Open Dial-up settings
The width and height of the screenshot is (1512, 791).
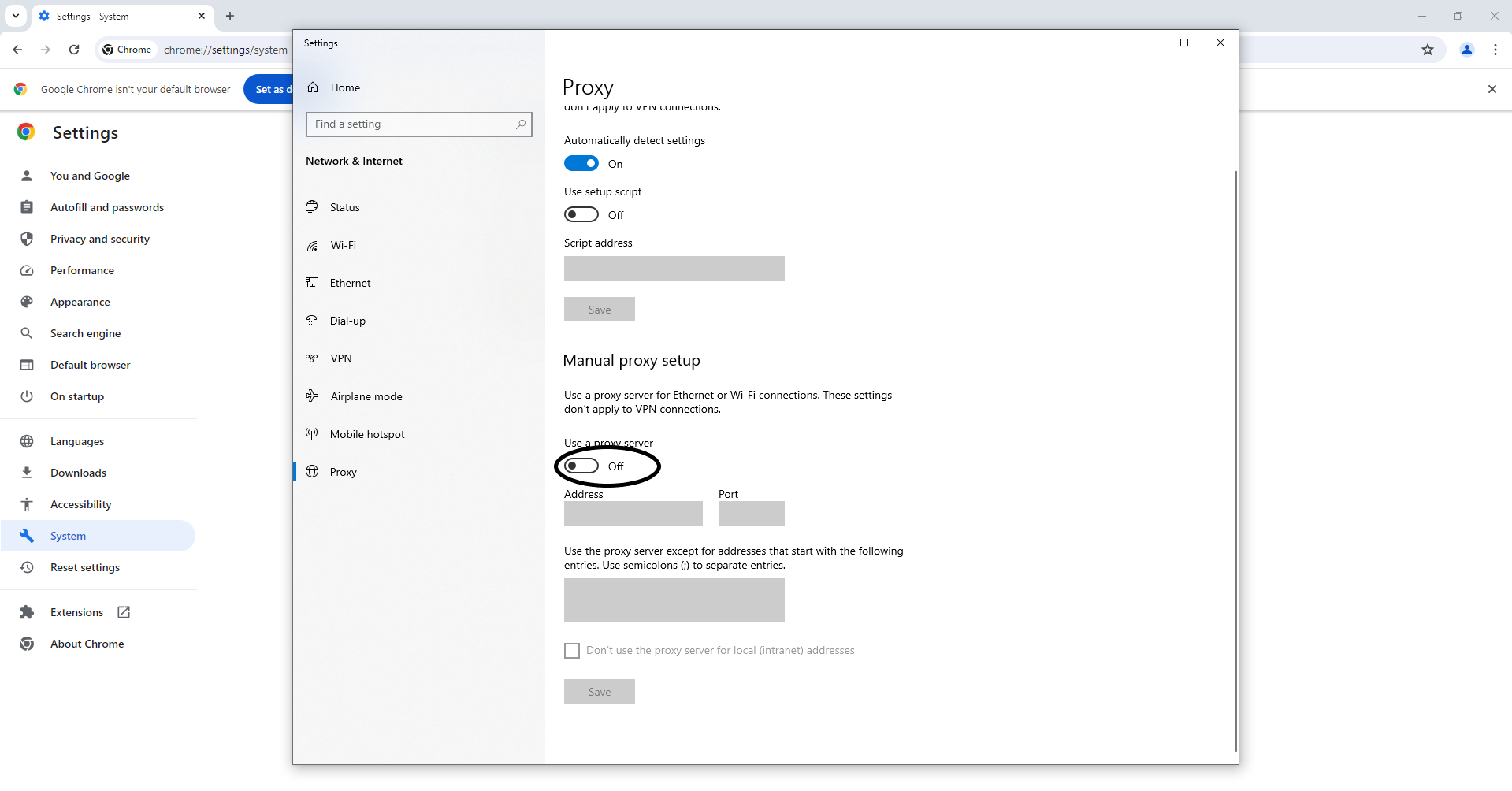347,321
